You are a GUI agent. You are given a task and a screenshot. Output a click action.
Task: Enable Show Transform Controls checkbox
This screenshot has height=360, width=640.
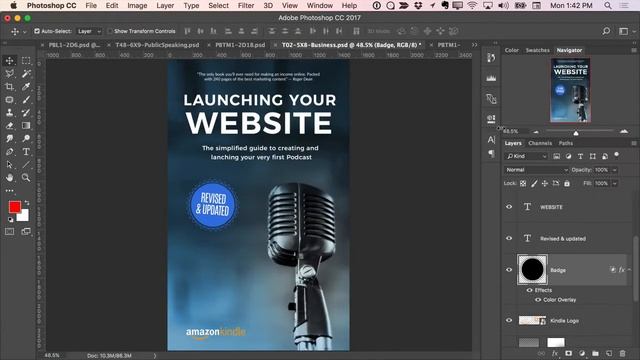pyautogui.click(x=110, y=31)
